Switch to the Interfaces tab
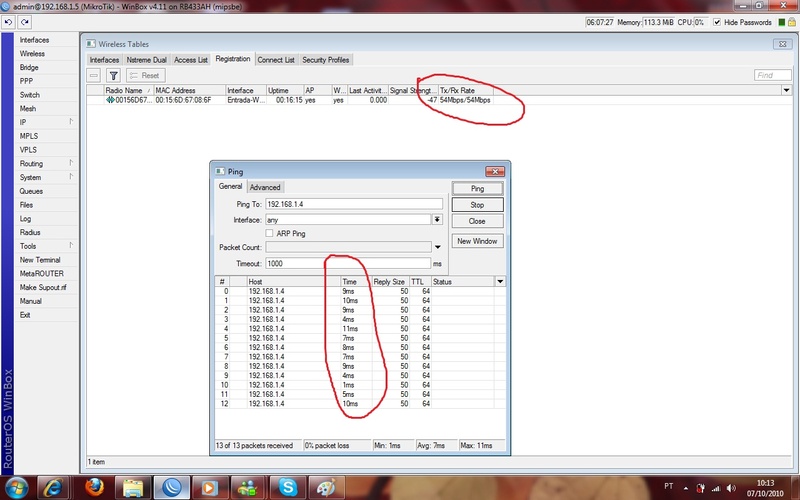The height and width of the screenshot is (500, 800). coord(104,60)
